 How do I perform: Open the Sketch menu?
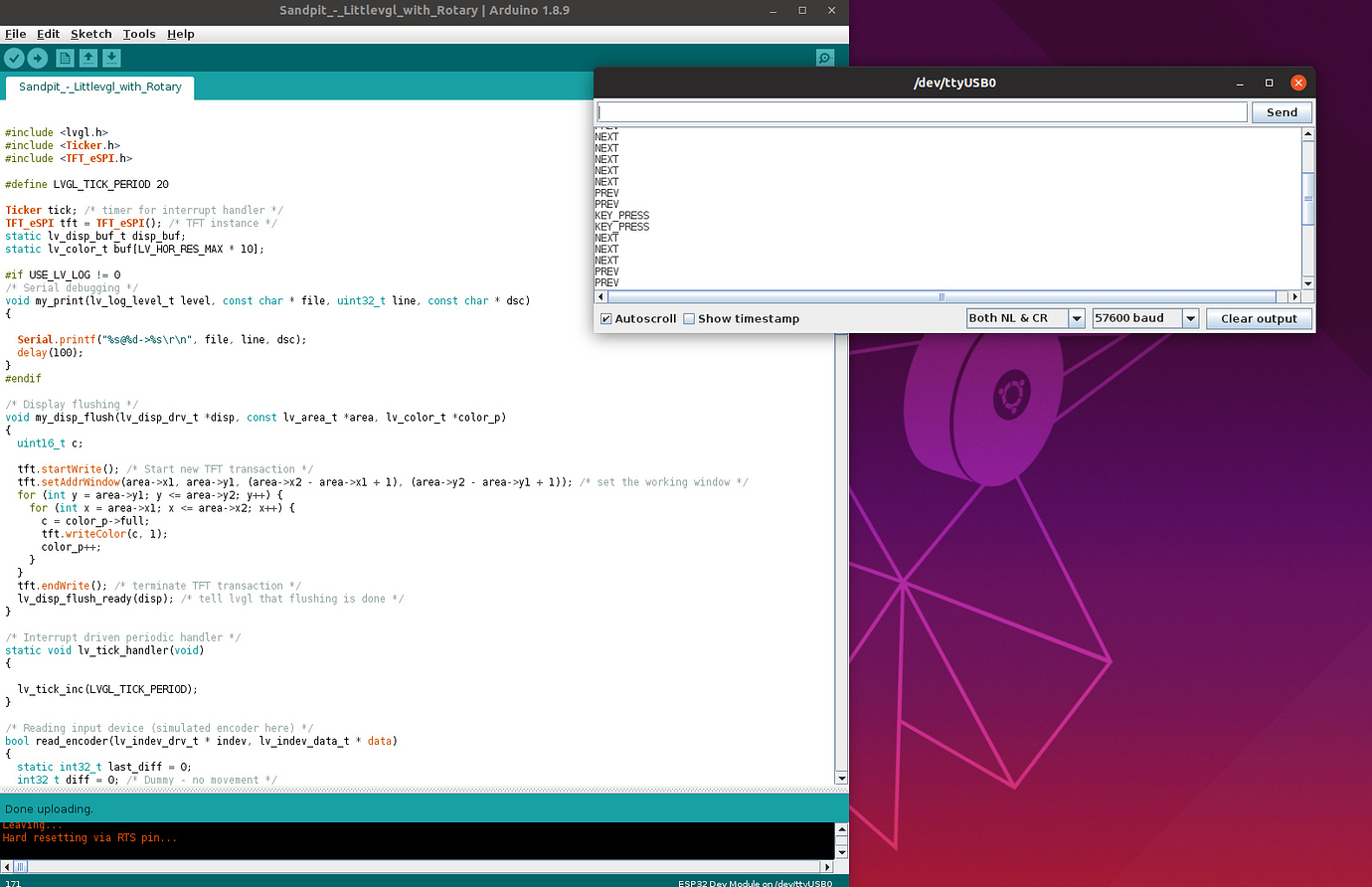pos(90,34)
